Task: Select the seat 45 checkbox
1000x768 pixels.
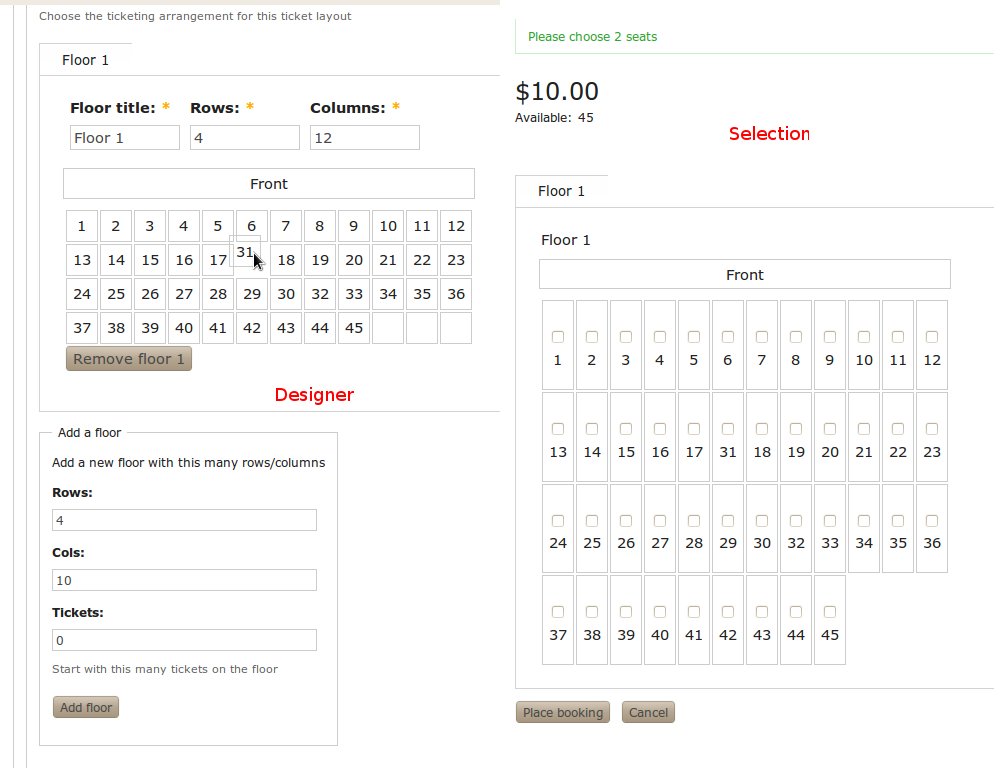Action: coord(830,612)
